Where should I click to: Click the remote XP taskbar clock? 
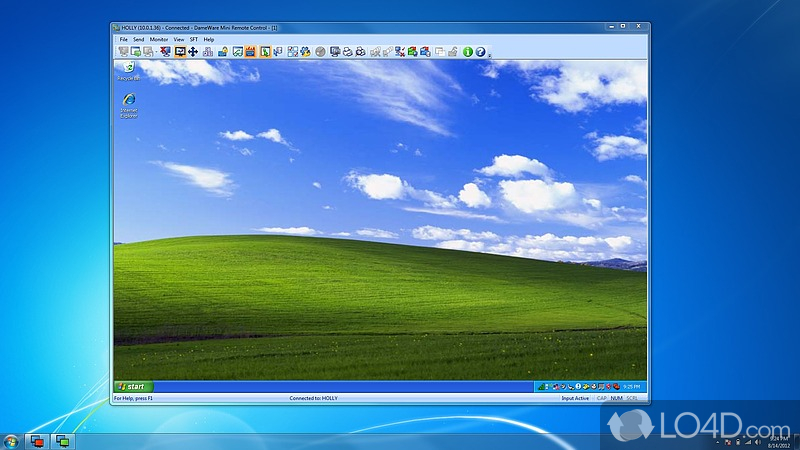click(634, 386)
